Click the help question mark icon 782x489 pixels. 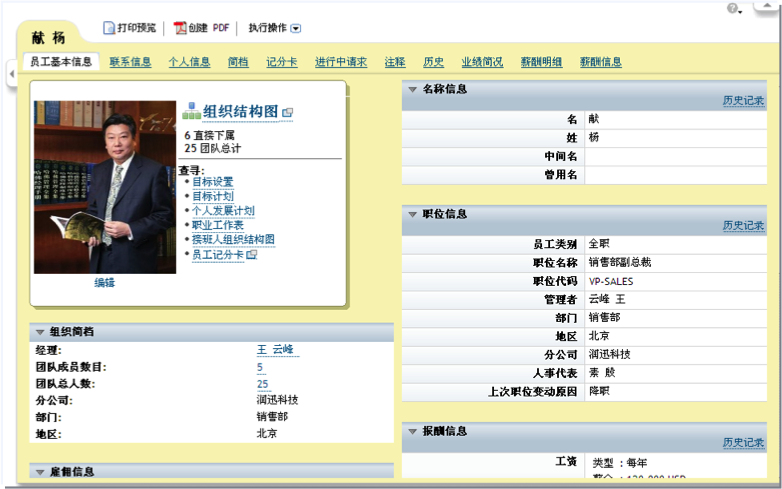(733, 8)
